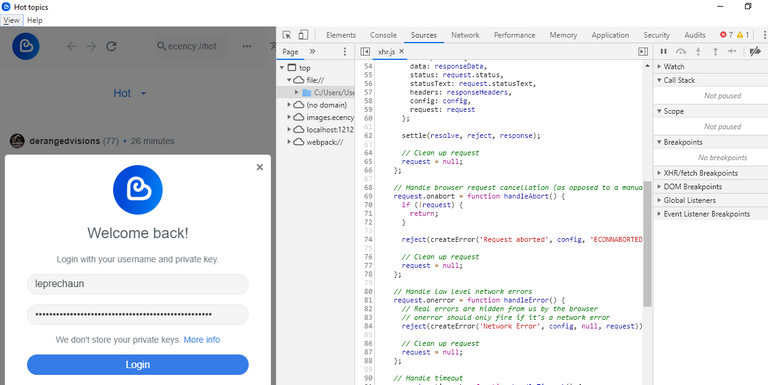Collapse the file:// tree node
768x385 pixels.
coord(289,80)
